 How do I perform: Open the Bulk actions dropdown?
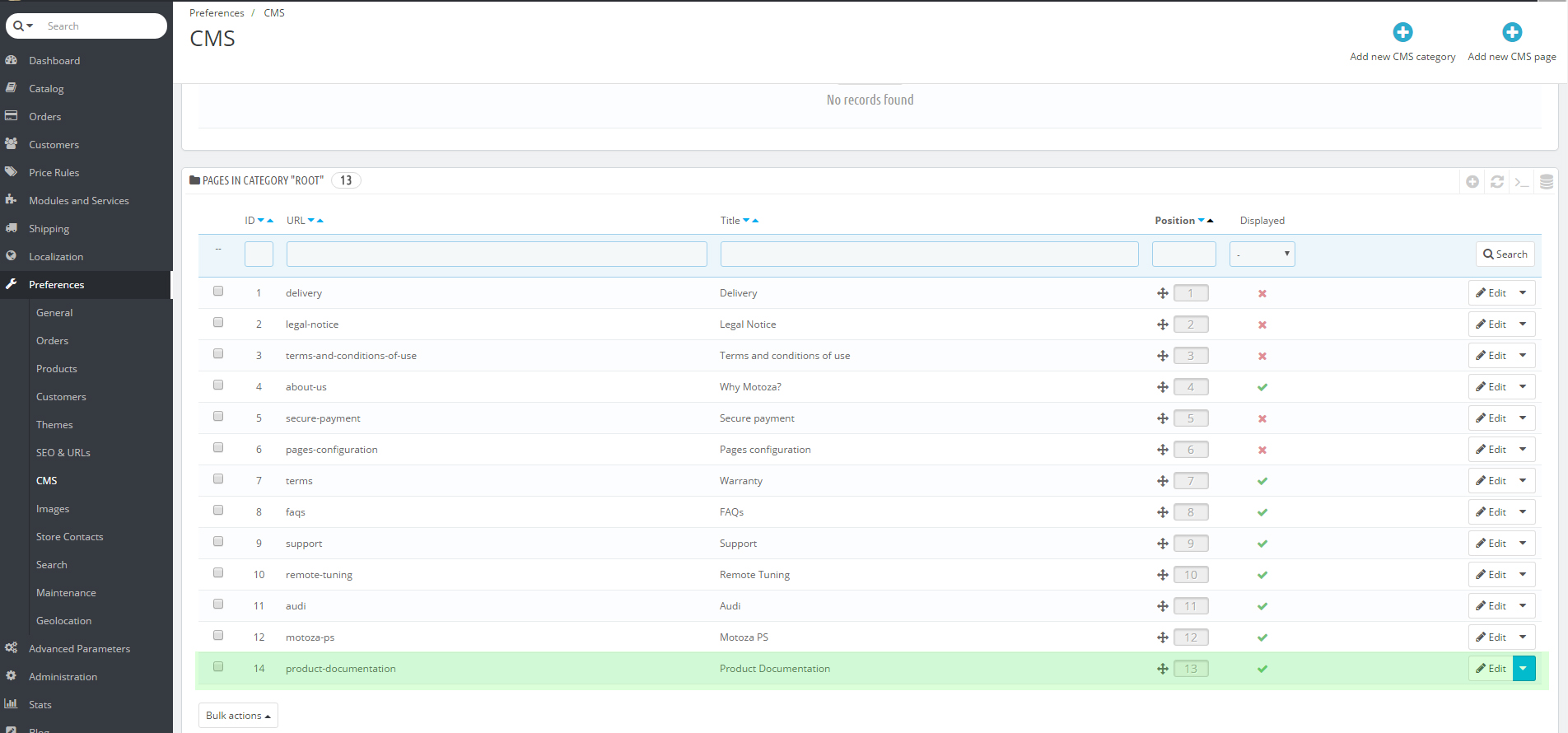point(238,716)
